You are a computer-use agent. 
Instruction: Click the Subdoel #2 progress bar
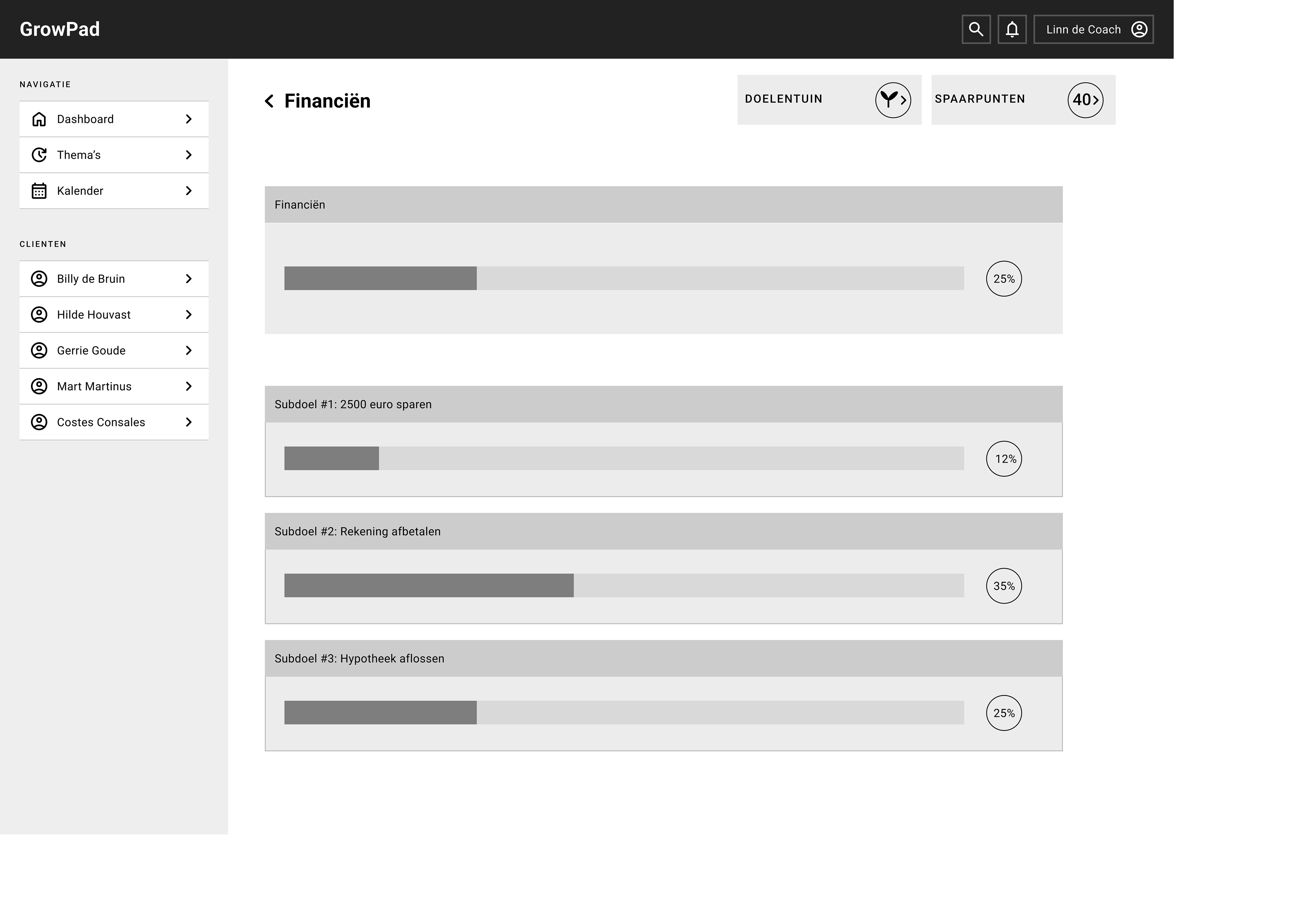[x=624, y=586]
